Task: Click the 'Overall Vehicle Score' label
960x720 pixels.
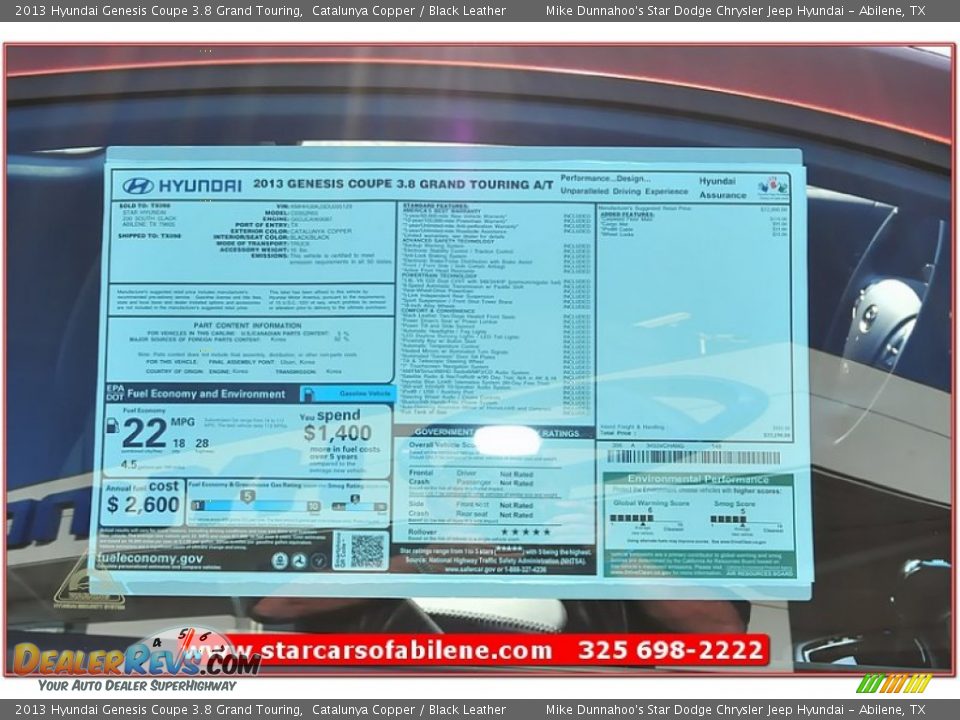Action: [x=441, y=444]
